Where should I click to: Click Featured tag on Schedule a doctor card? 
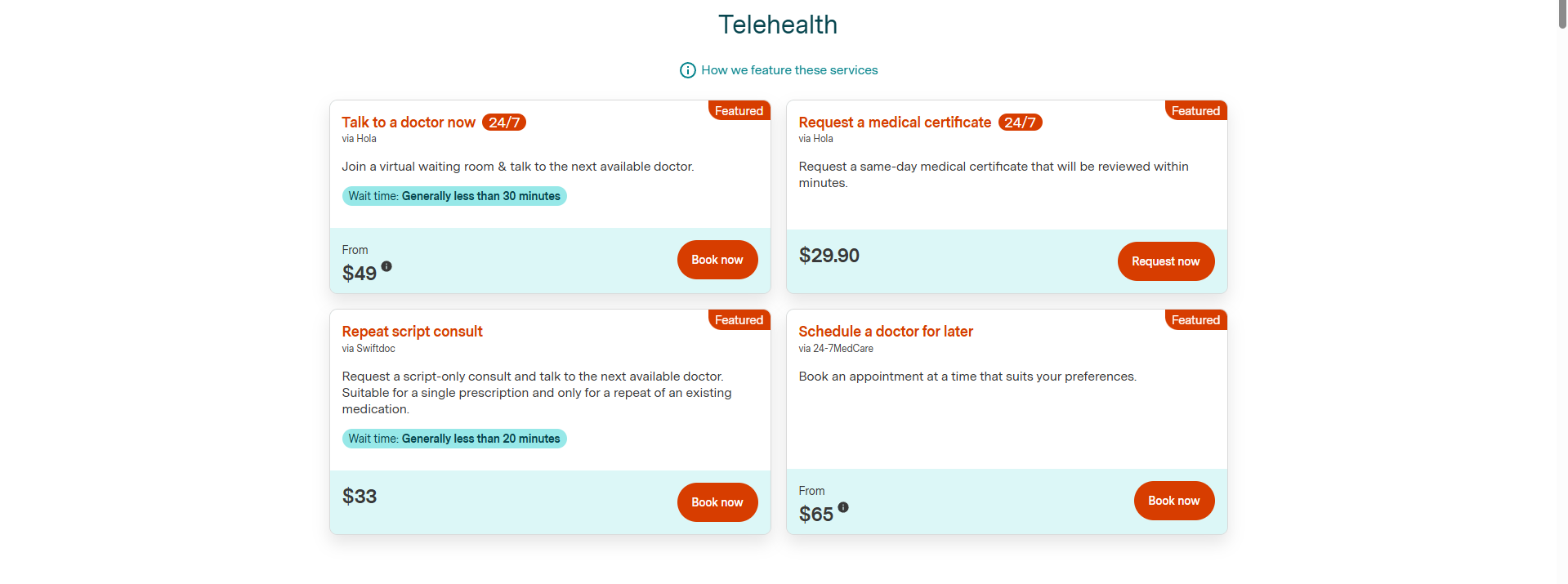click(x=1195, y=320)
